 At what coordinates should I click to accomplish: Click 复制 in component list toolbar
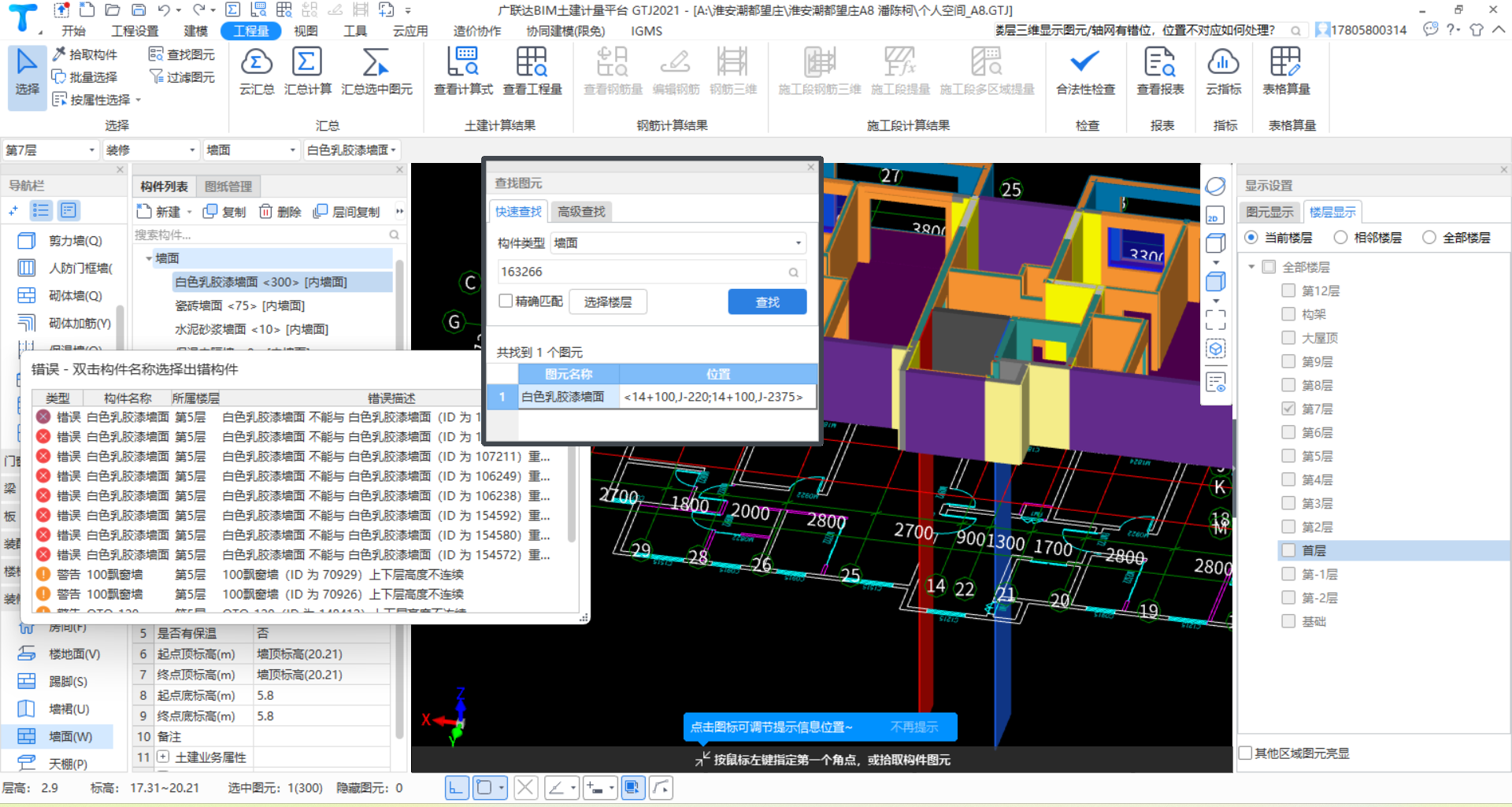tap(224, 212)
